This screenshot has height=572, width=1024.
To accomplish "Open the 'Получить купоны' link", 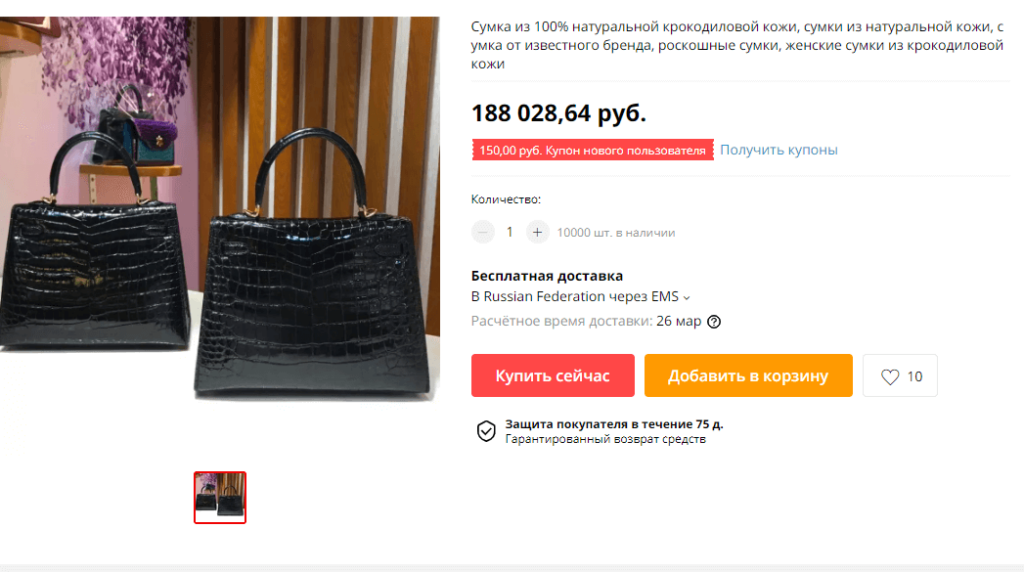I will pyautogui.click(x=778, y=150).
